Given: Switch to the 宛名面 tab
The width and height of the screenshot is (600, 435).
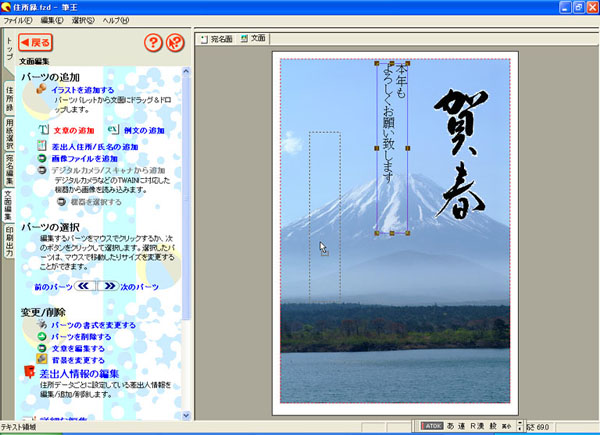Looking at the screenshot, I should (x=216, y=39).
